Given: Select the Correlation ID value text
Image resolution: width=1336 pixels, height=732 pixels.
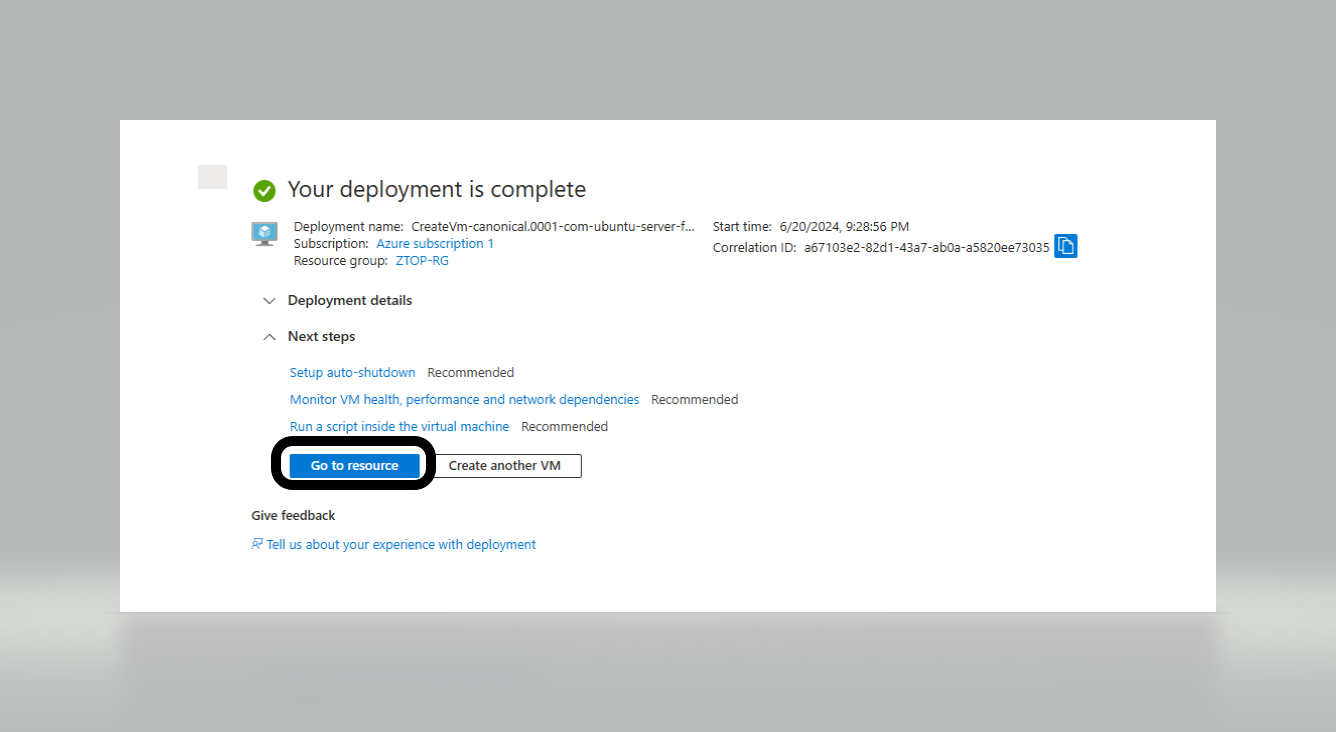Looking at the screenshot, I should pos(927,247).
